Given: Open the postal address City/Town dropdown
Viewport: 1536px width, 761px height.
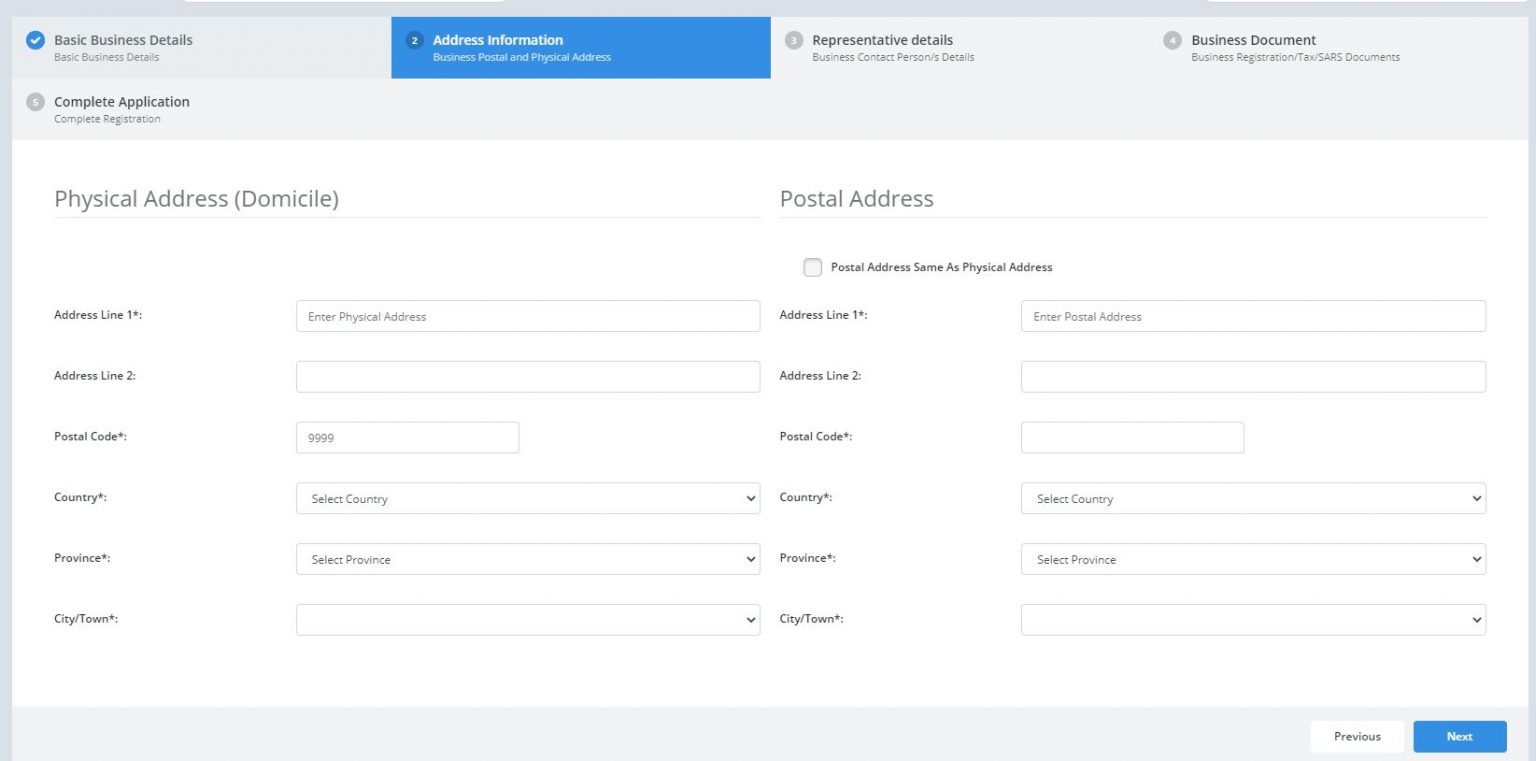Looking at the screenshot, I should coord(1252,620).
